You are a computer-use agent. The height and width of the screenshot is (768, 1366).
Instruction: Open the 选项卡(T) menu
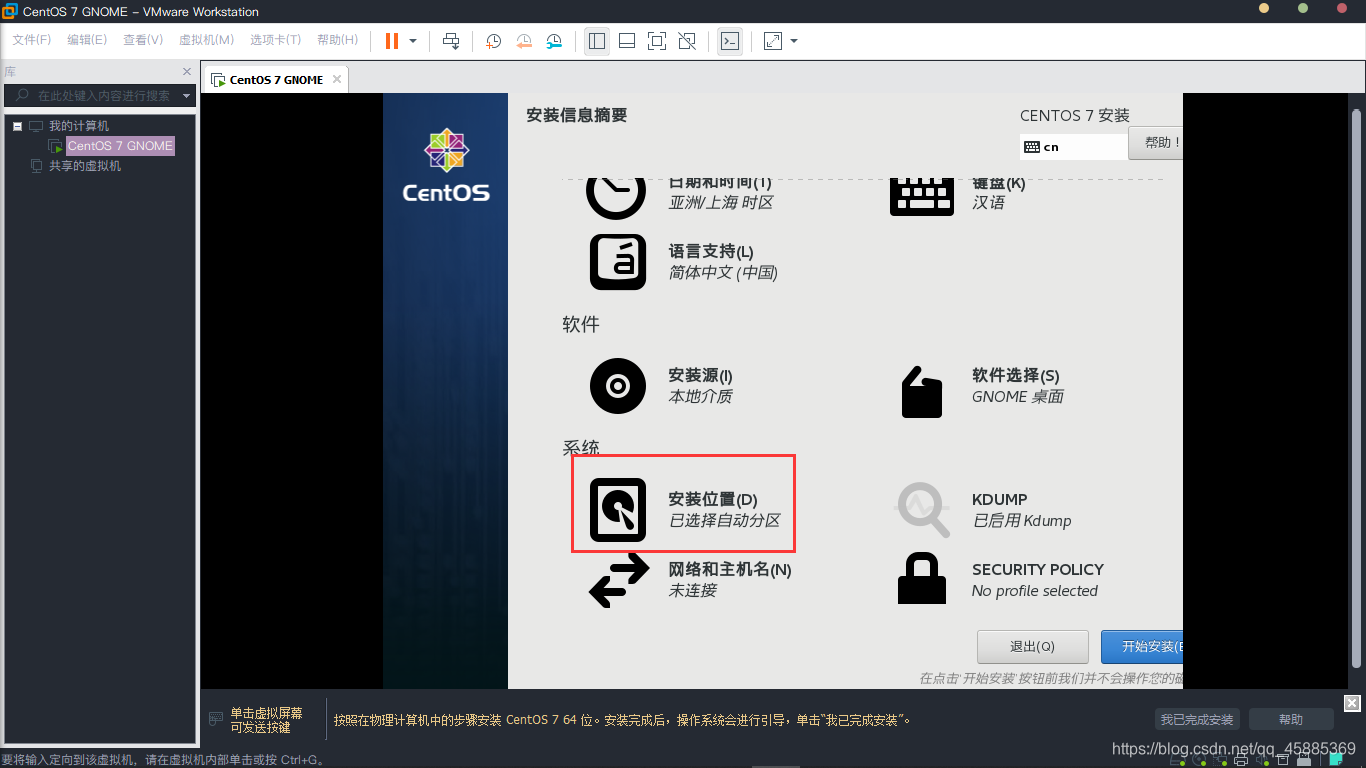(275, 40)
